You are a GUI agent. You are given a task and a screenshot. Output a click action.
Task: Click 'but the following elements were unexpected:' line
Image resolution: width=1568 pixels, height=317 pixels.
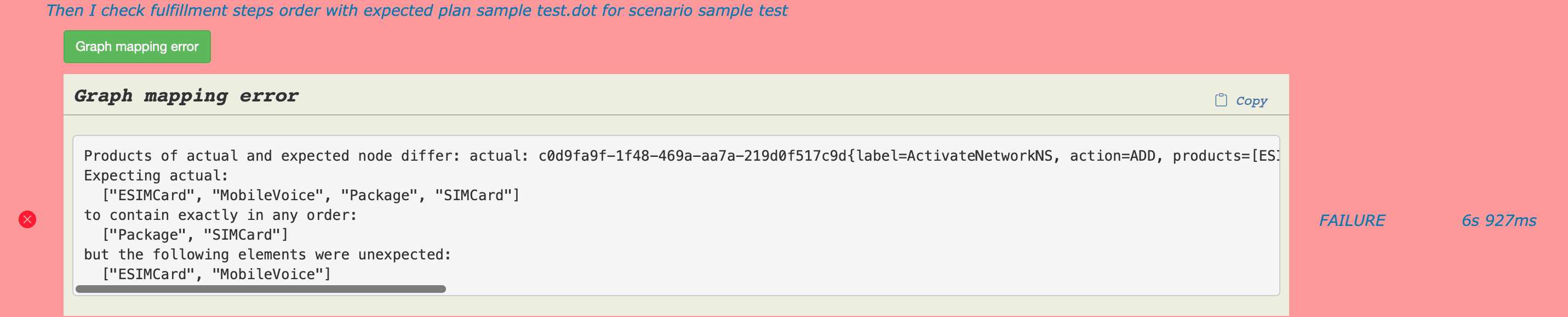pos(268,255)
